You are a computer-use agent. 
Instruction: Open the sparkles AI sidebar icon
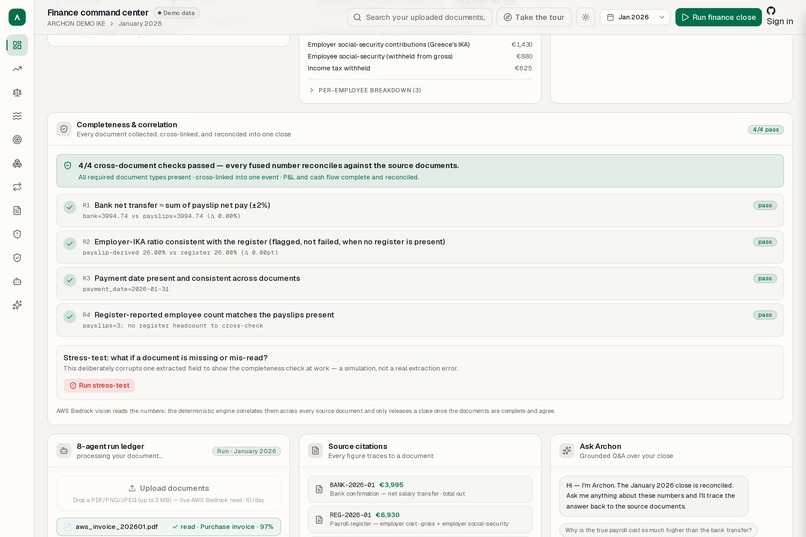[x=17, y=305]
